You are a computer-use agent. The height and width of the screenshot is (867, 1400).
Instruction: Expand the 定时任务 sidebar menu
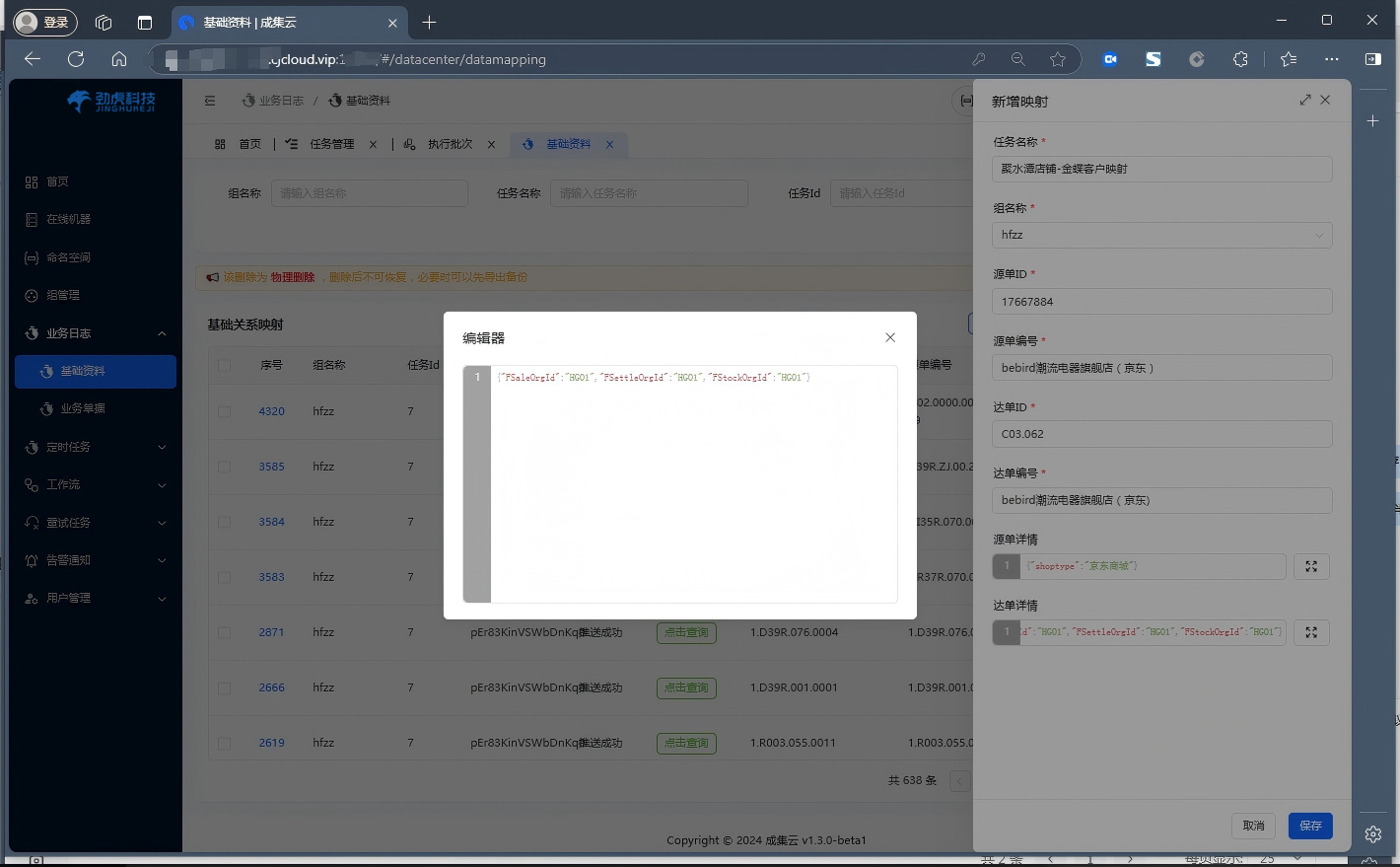96,447
